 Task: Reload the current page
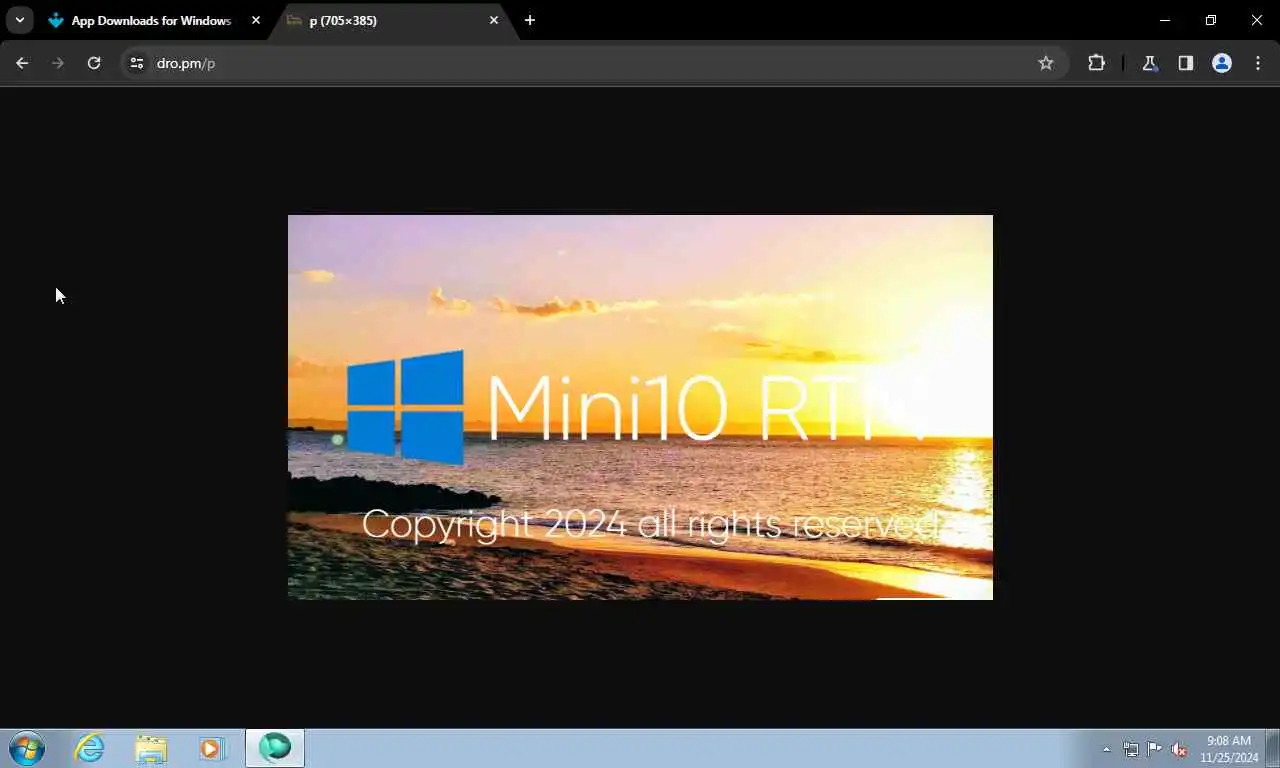(94, 63)
